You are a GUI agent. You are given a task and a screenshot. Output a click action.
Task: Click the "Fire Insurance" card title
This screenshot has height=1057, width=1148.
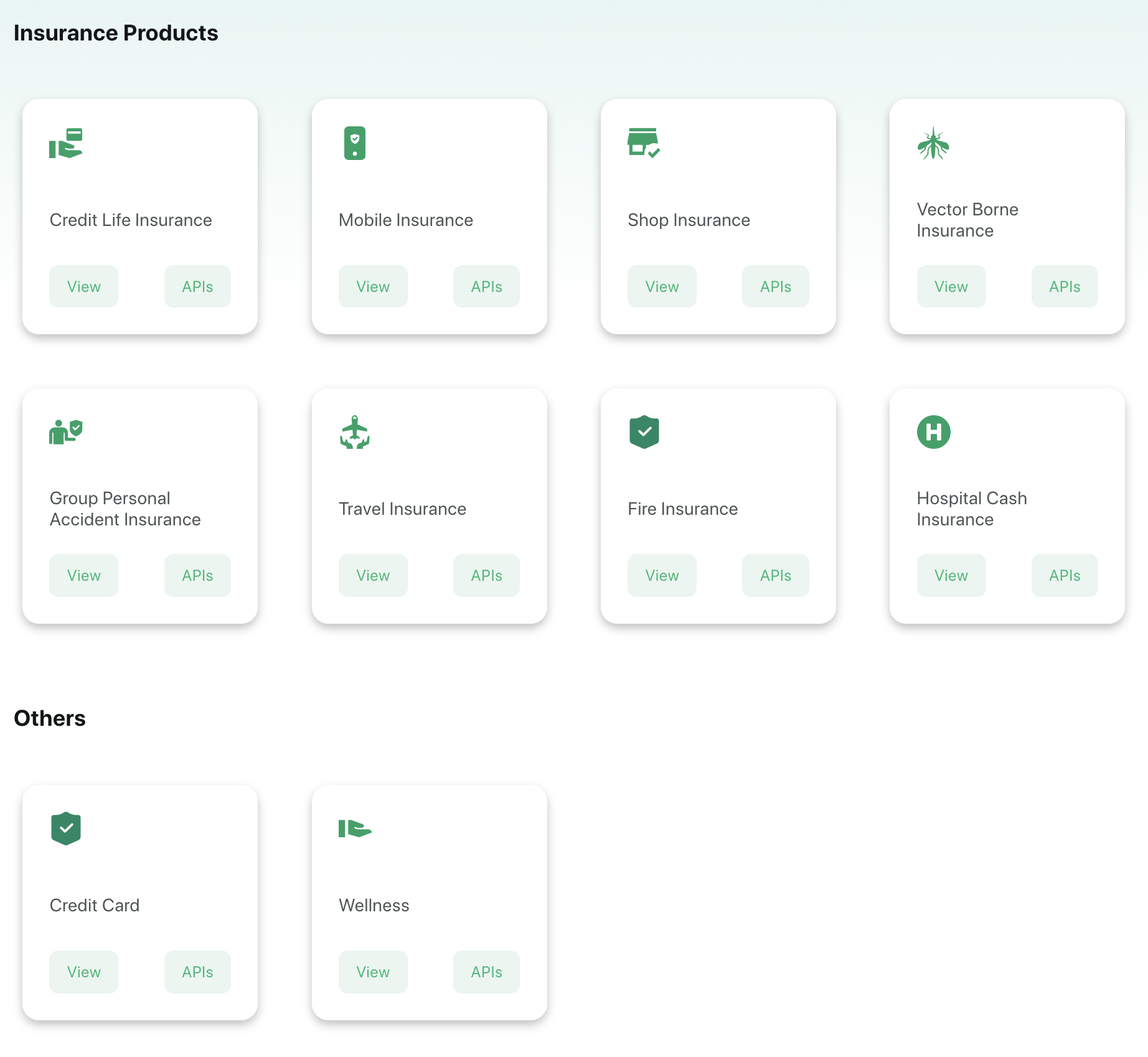coord(682,509)
